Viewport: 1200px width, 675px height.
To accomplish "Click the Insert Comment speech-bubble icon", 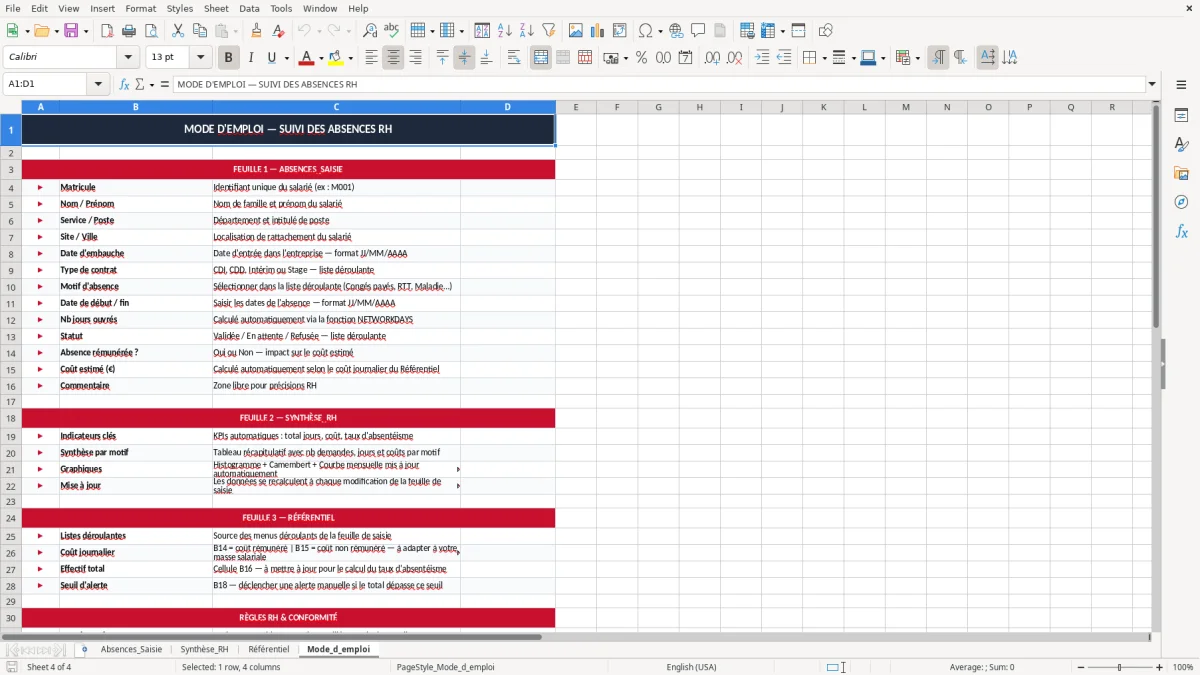I will pos(697,31).
